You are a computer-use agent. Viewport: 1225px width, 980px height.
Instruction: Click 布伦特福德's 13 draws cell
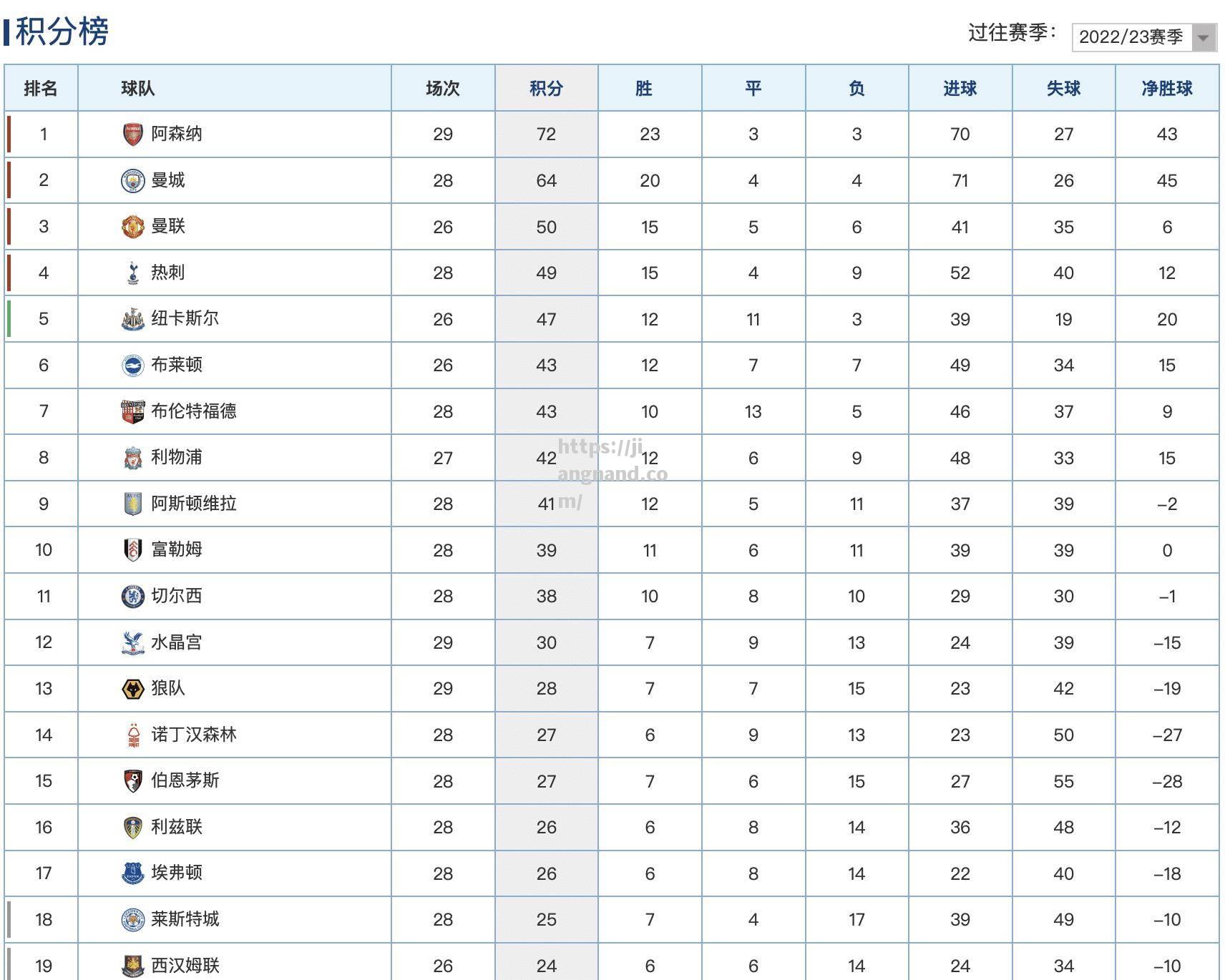tap(753, 412)
